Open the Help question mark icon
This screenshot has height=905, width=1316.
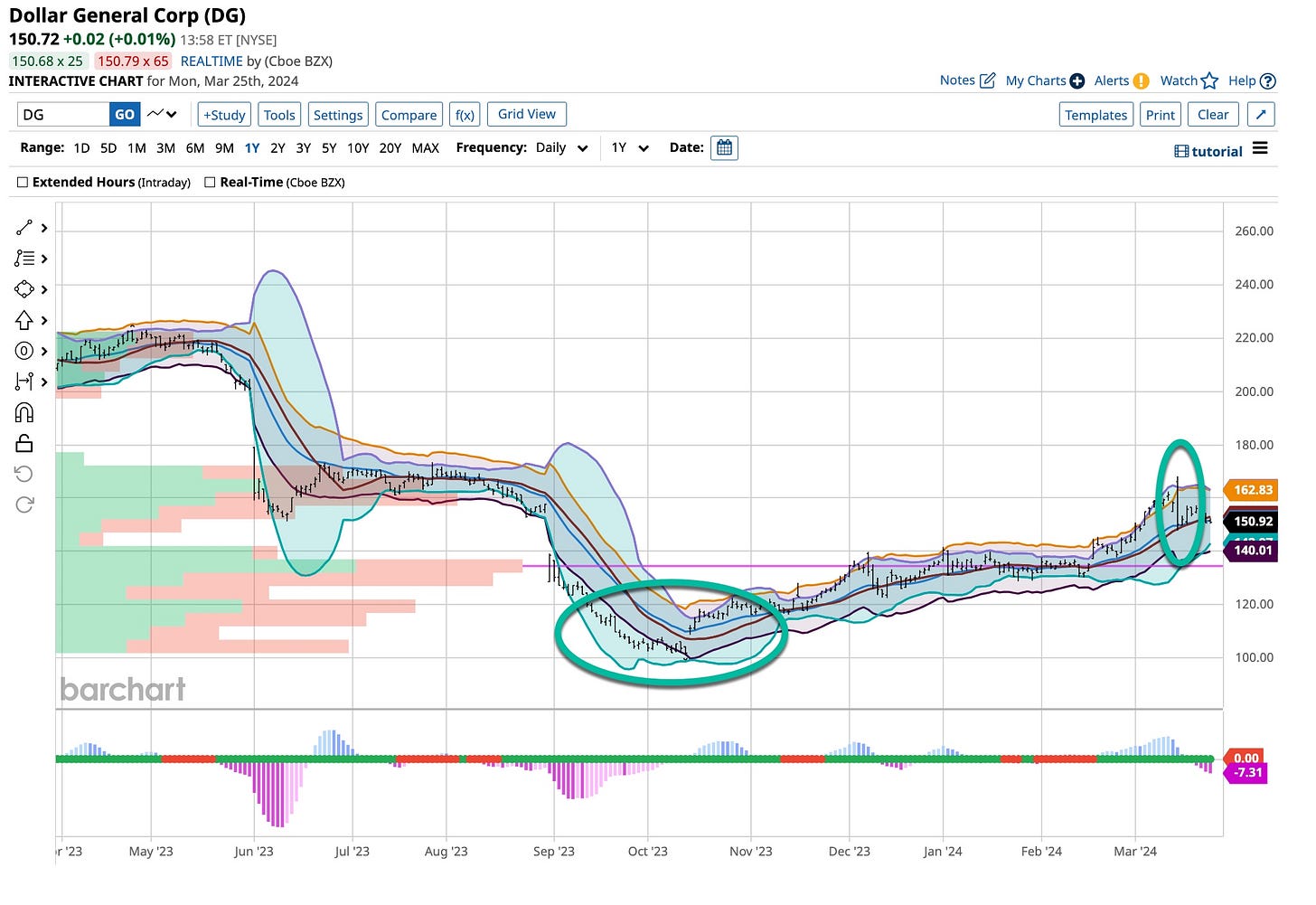1268,80
